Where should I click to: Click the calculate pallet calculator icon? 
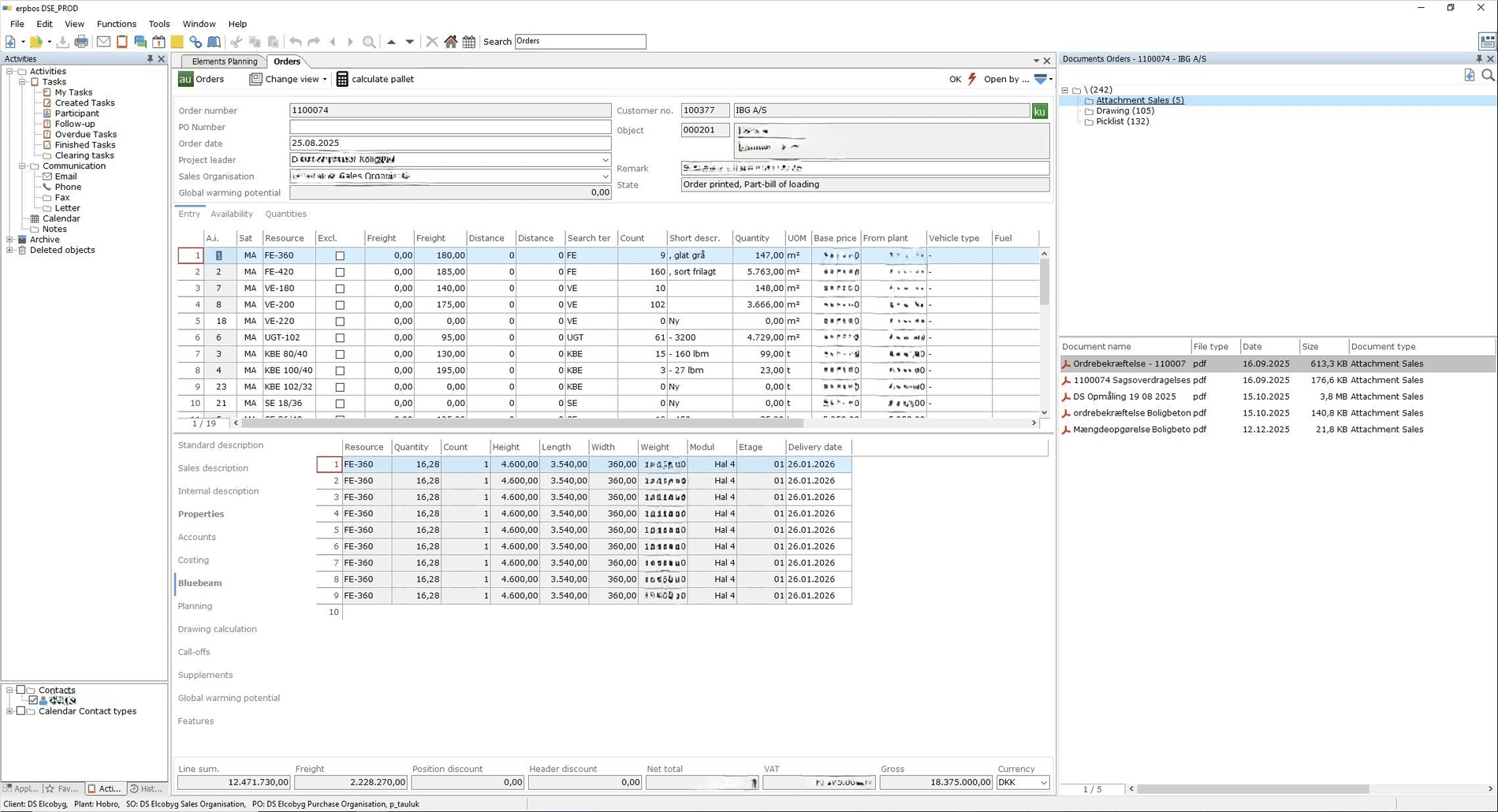point(342,79)
